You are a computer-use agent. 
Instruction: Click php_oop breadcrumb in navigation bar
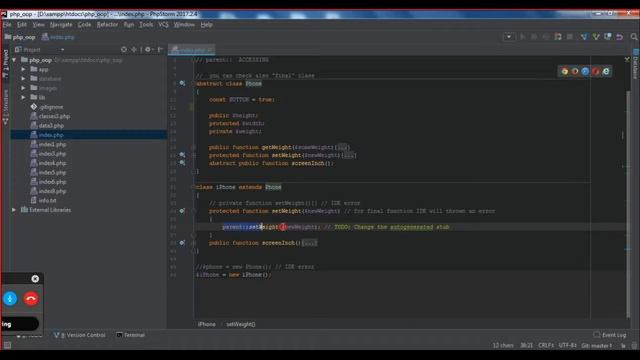[x=20, y=37]
